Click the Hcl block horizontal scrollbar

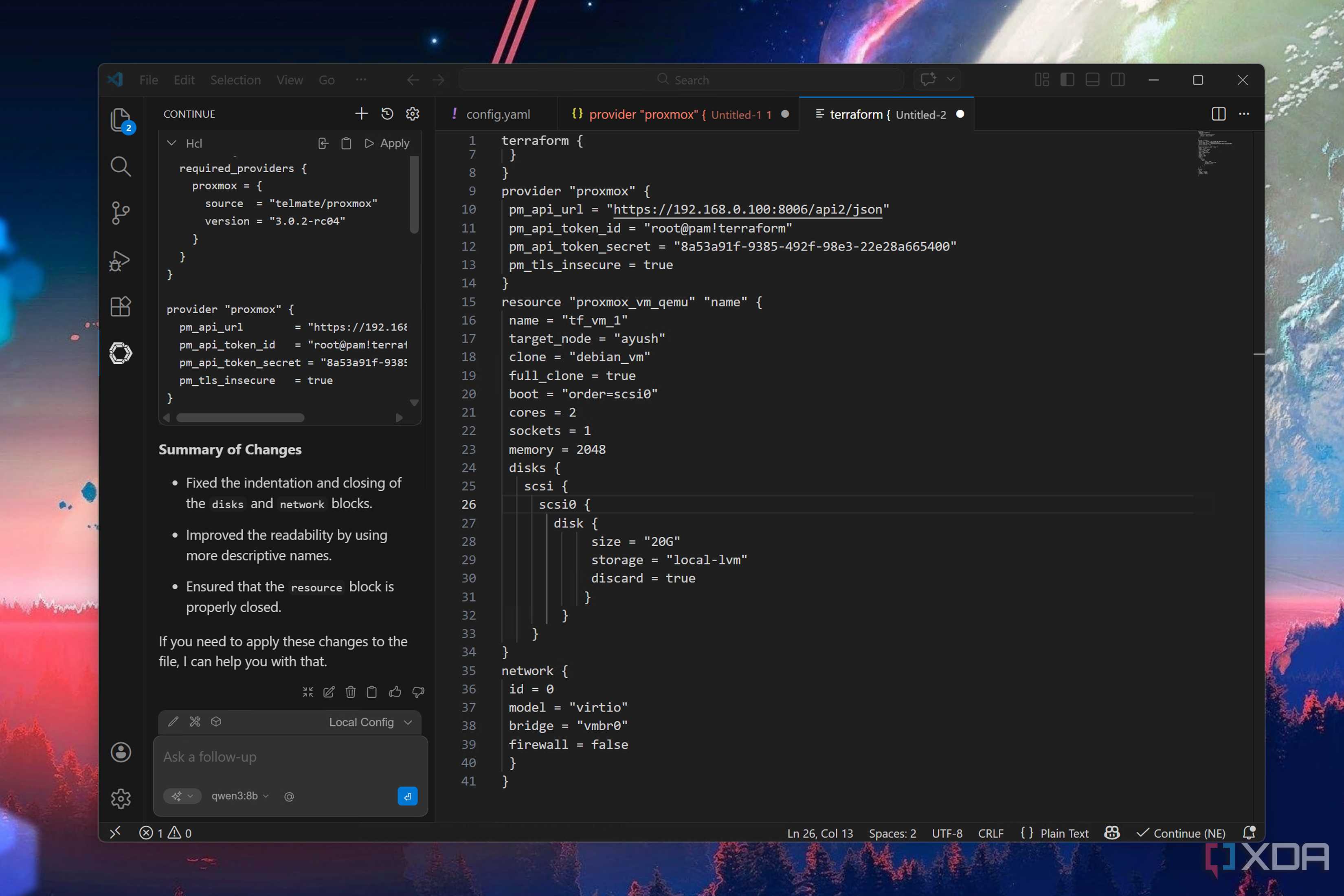(x=240, y=418)
